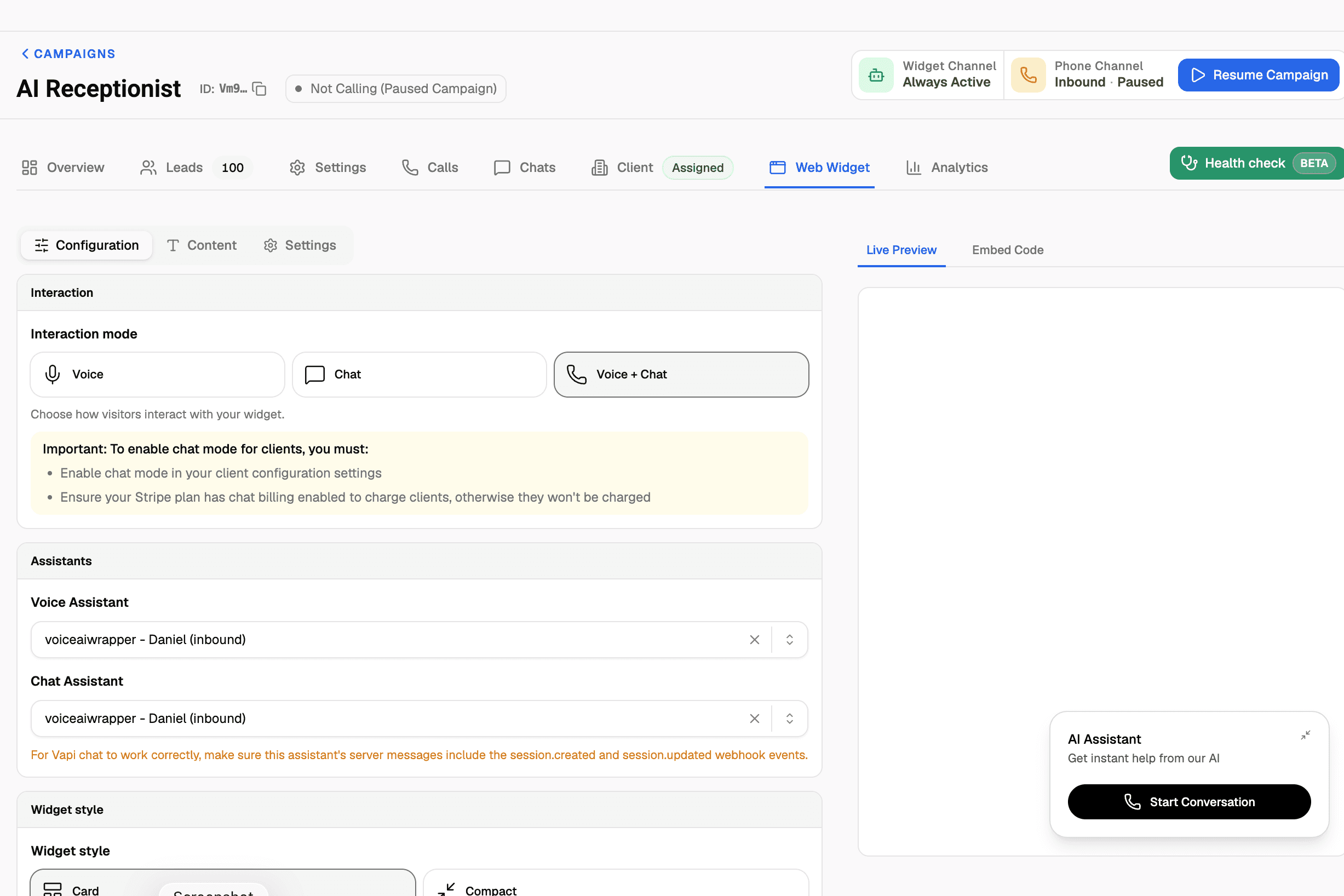Switch to the widget Settings sub-tab
The image size is (1344, 896).
300,245
